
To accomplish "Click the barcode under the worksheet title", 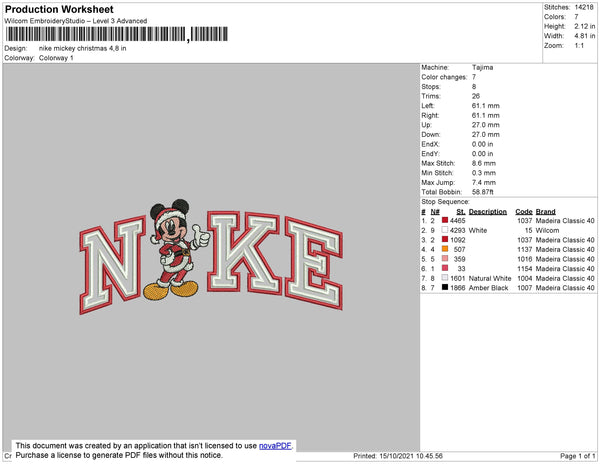I will [117, 34].
